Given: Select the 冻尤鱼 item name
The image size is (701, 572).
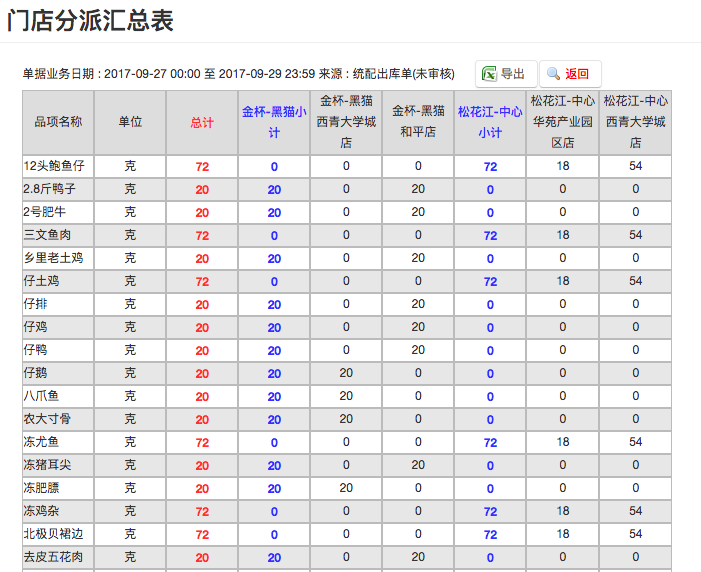Looking at the screenshot, I should 41,442.
